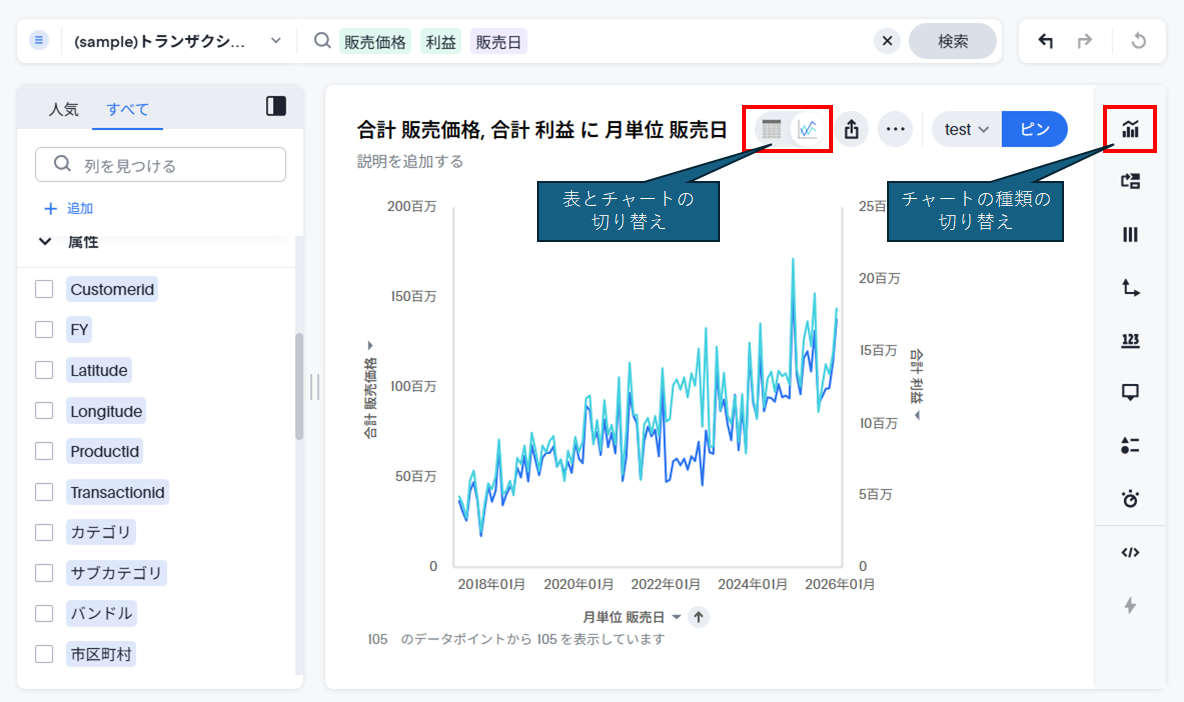
Task: Click the 市区町村 column label
Action: (101, 654)
